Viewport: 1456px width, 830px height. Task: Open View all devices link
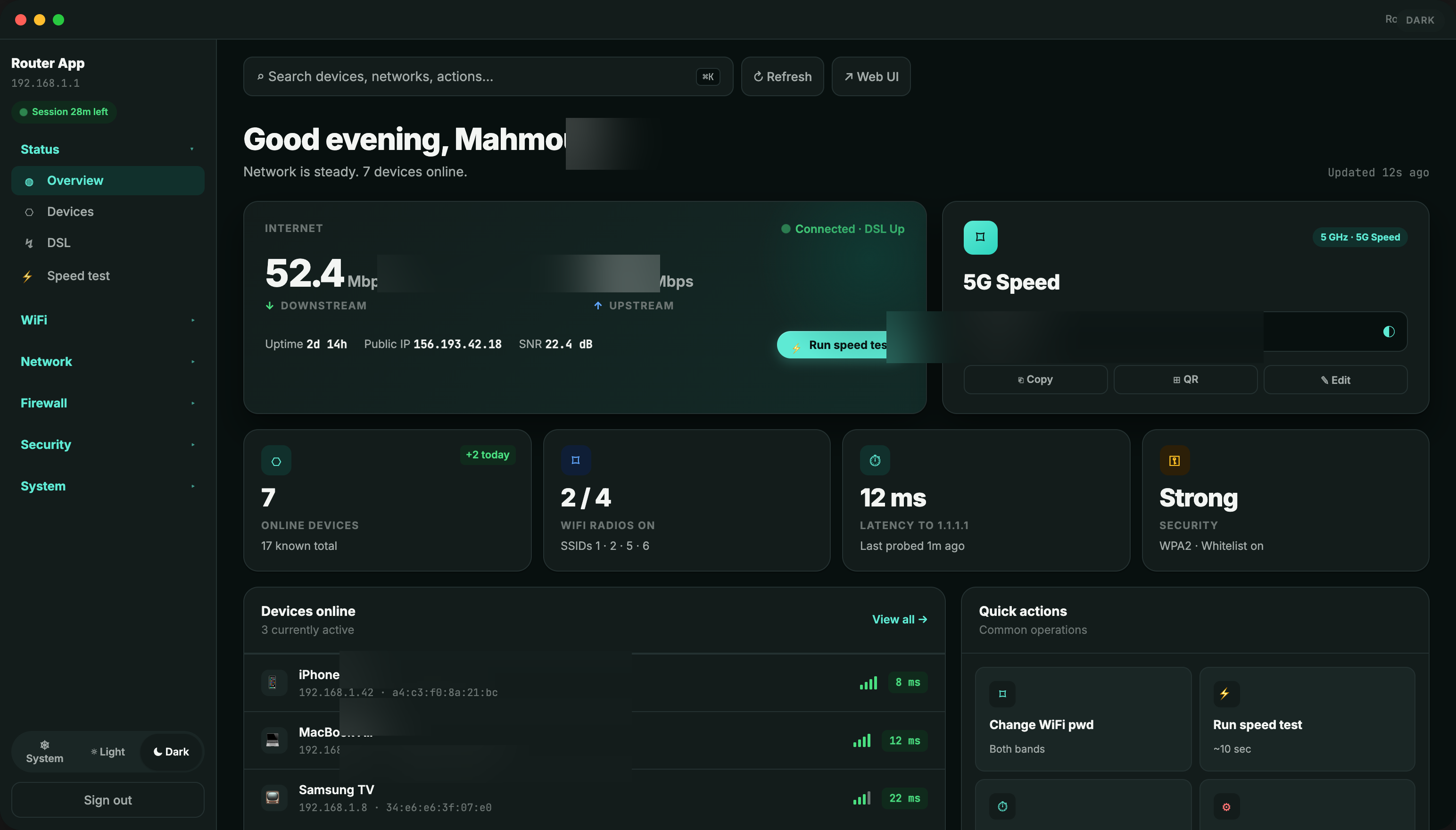(899, 620)
